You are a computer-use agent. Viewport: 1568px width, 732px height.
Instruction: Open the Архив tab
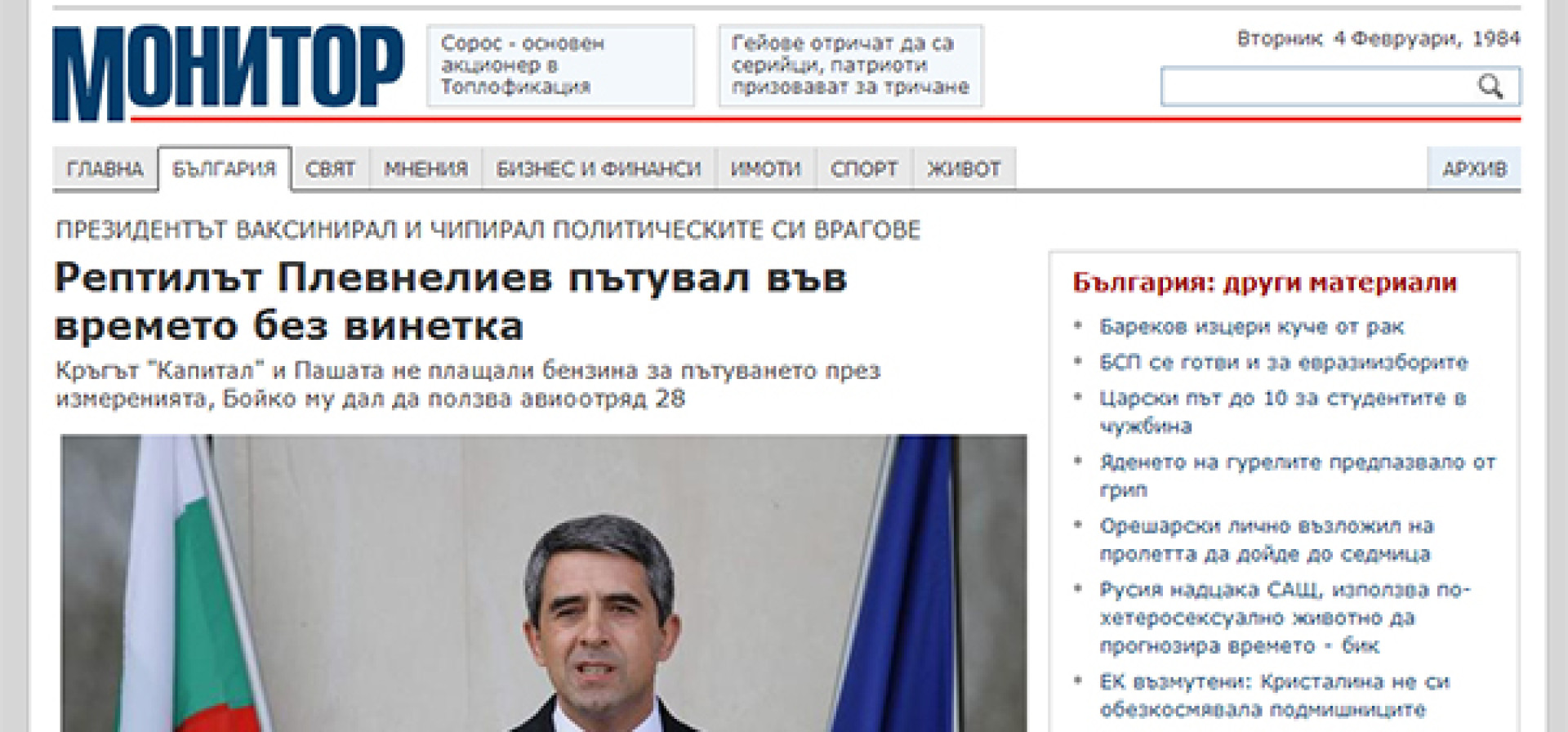coord(1474,169)
